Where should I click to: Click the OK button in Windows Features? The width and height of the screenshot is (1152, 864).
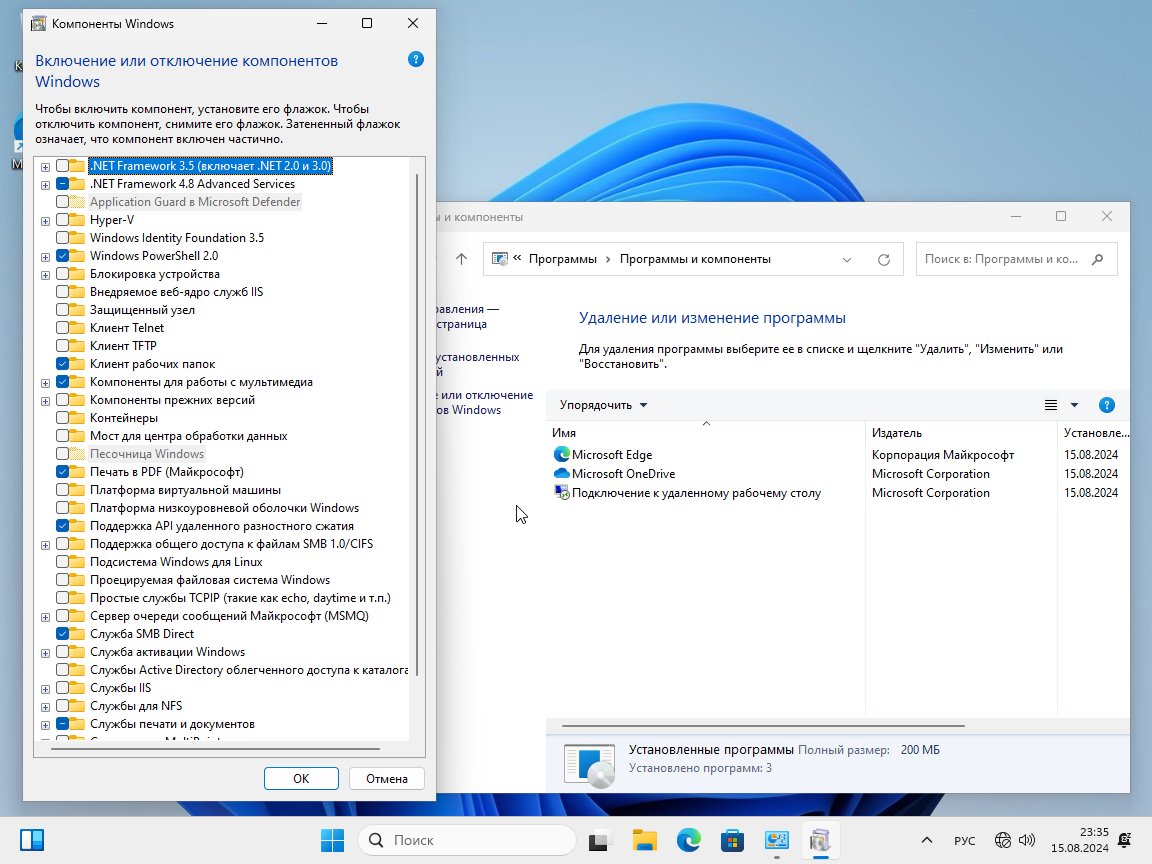click(x=301, y=778)
